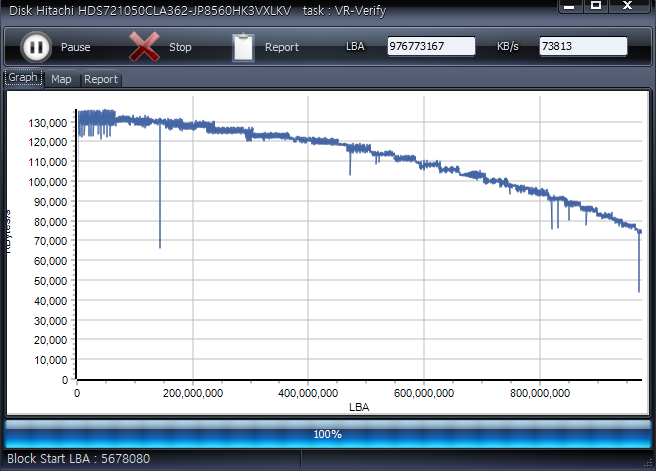The image size is (656, 471).
Task: Click the LBA axis title below graph
Action: tap(359, 407)
